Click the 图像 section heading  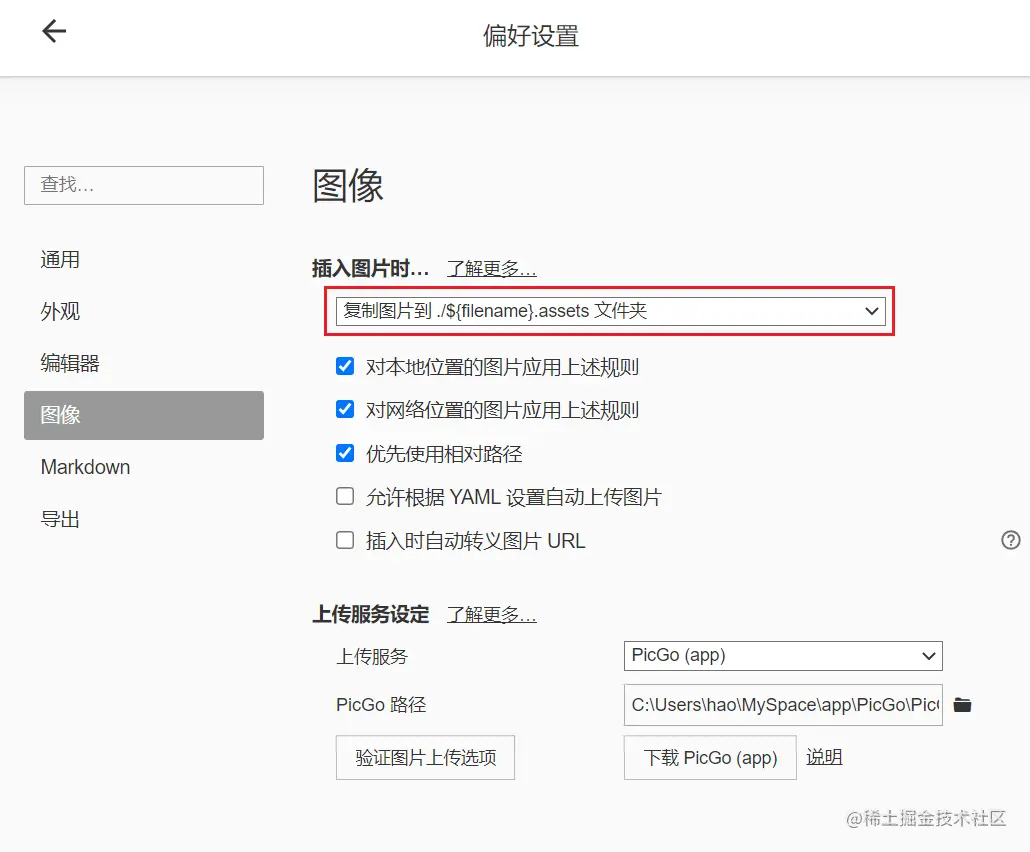pyautogui.click(x=347, y=186)
